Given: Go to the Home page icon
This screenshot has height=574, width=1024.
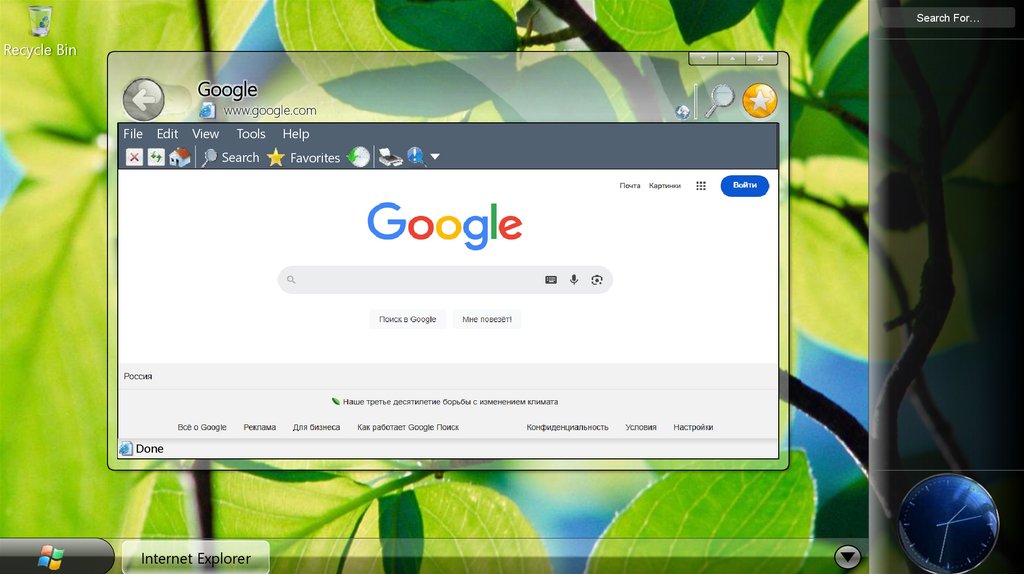Looking at the screenshot, I should tap(180, 157).
